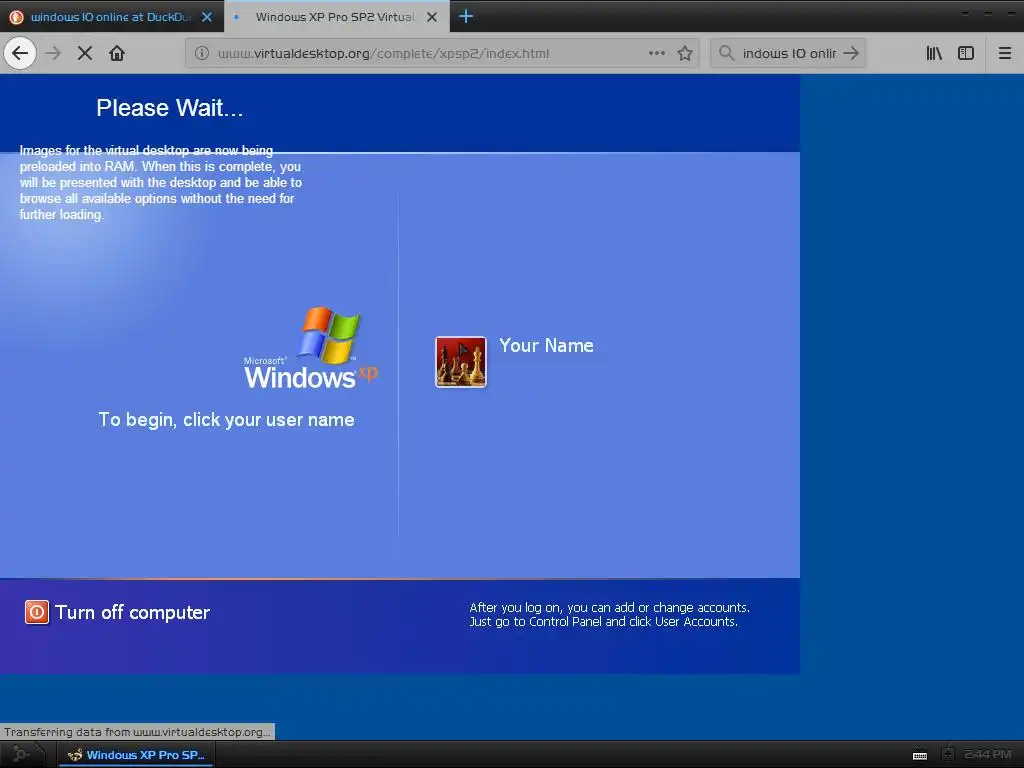Log on by clicking Your Name

[546, 345]
